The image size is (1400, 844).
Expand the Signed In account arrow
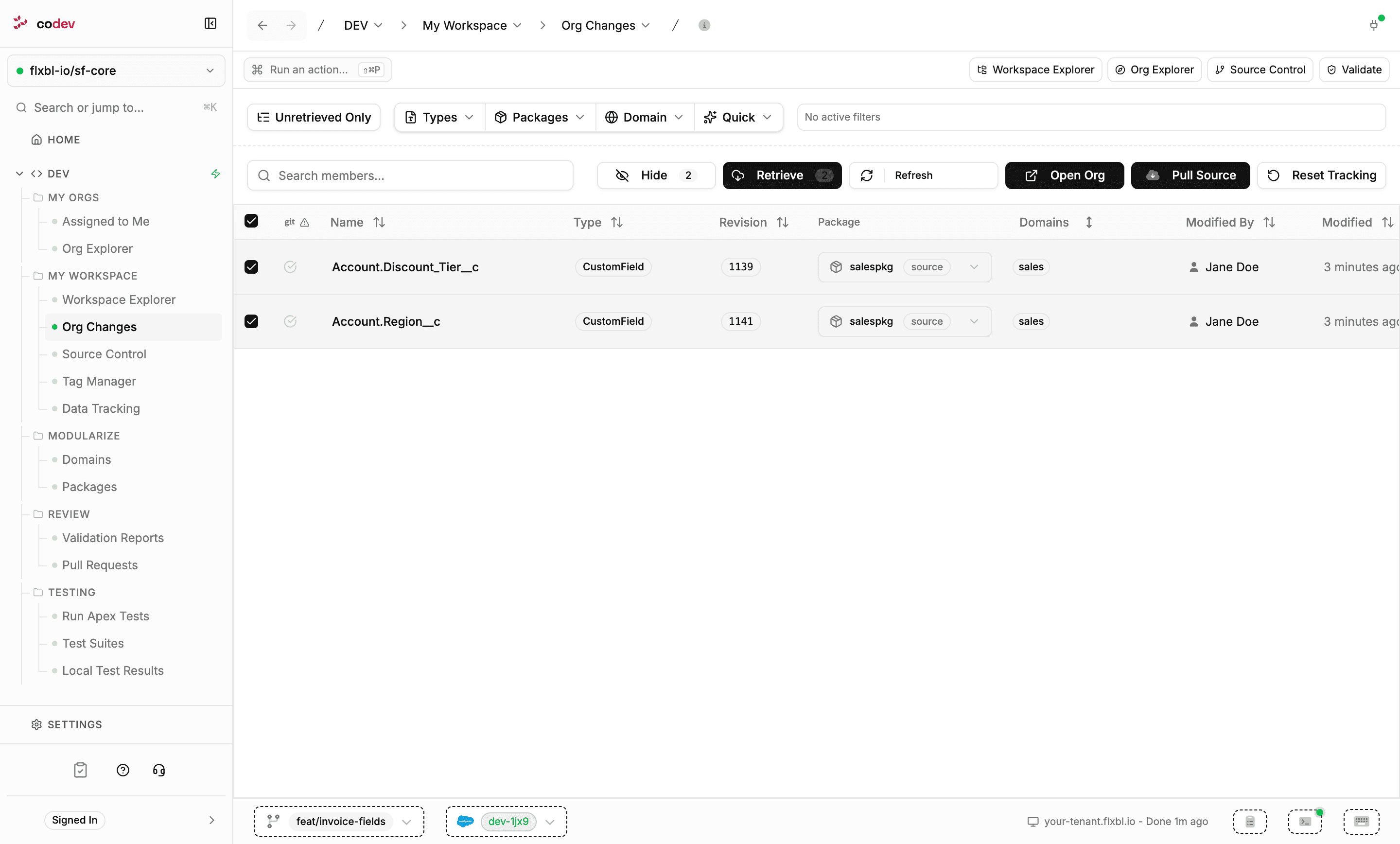pos(211,820)
